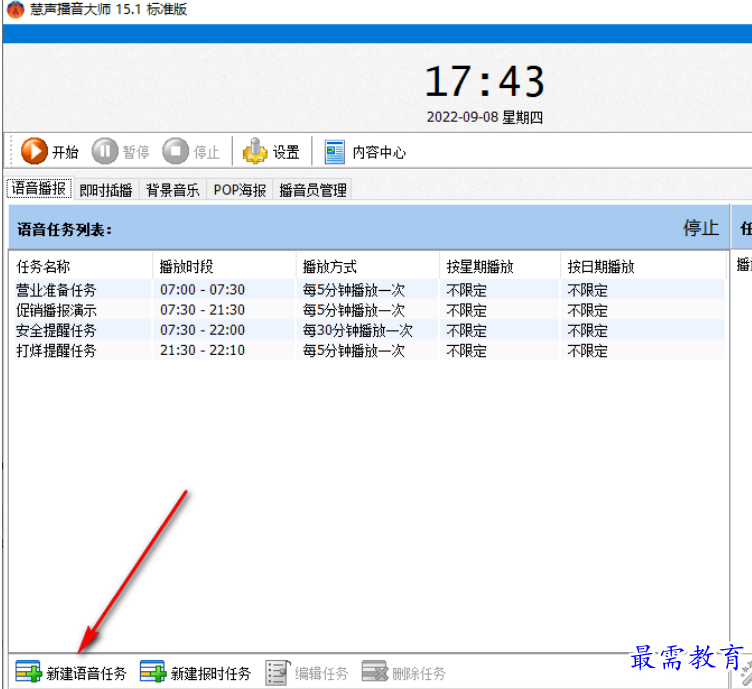
Task: Click the Pause (暂停) icon
Action: pyautogui.click(x=105, y=152)
